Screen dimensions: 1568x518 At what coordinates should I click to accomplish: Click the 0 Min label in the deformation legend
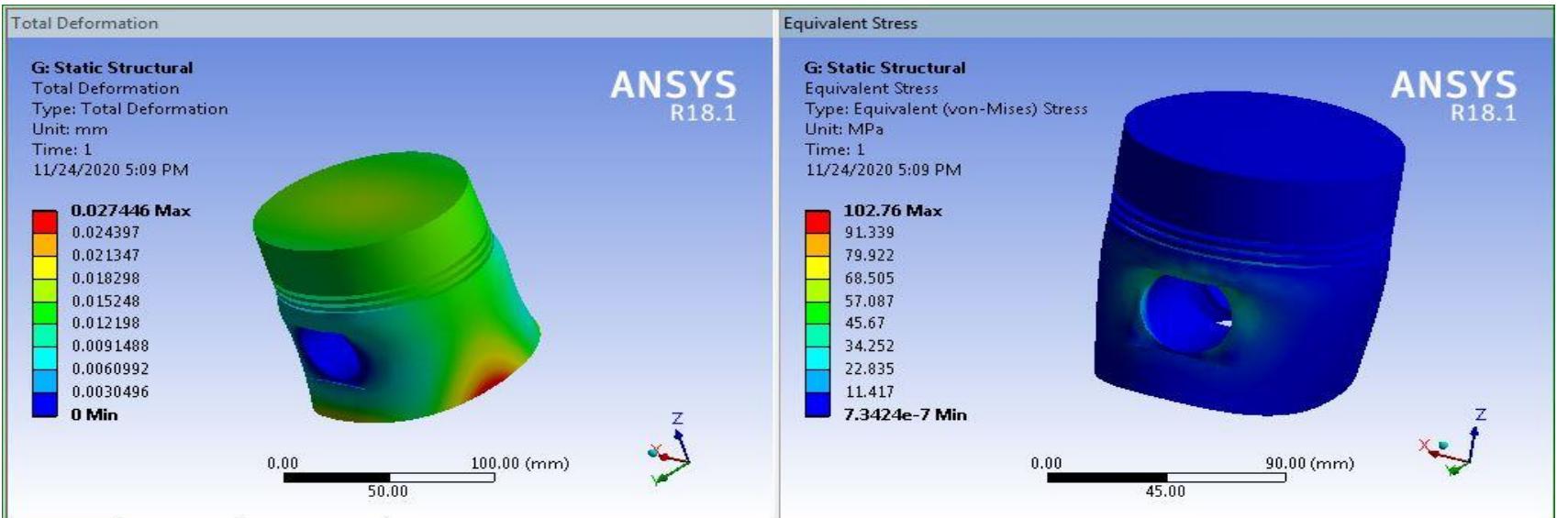click(x=95, y=414)
